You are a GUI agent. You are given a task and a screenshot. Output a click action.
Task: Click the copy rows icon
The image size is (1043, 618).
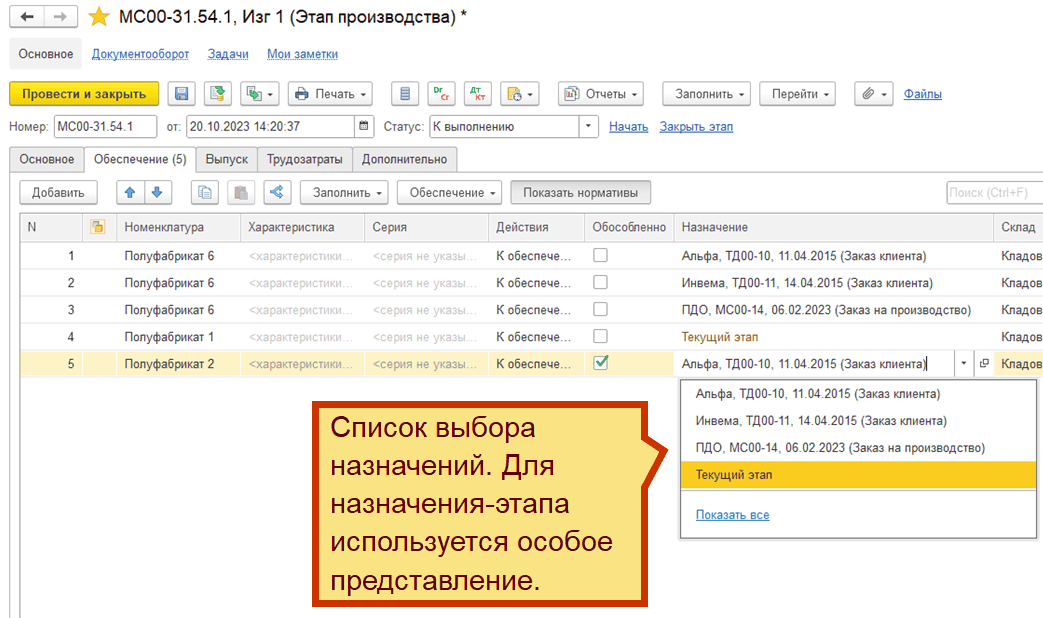(205, 192)
